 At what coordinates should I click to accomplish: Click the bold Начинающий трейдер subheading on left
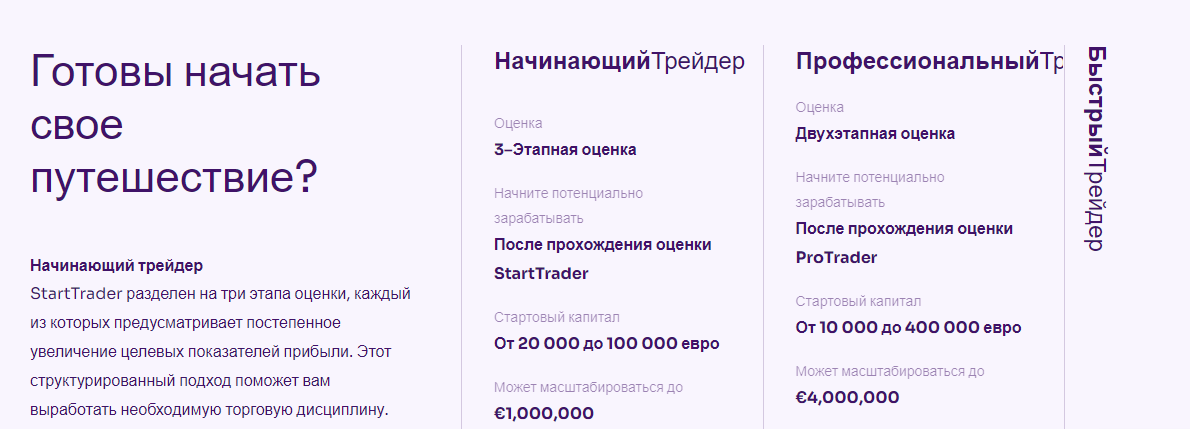(116, 266)
